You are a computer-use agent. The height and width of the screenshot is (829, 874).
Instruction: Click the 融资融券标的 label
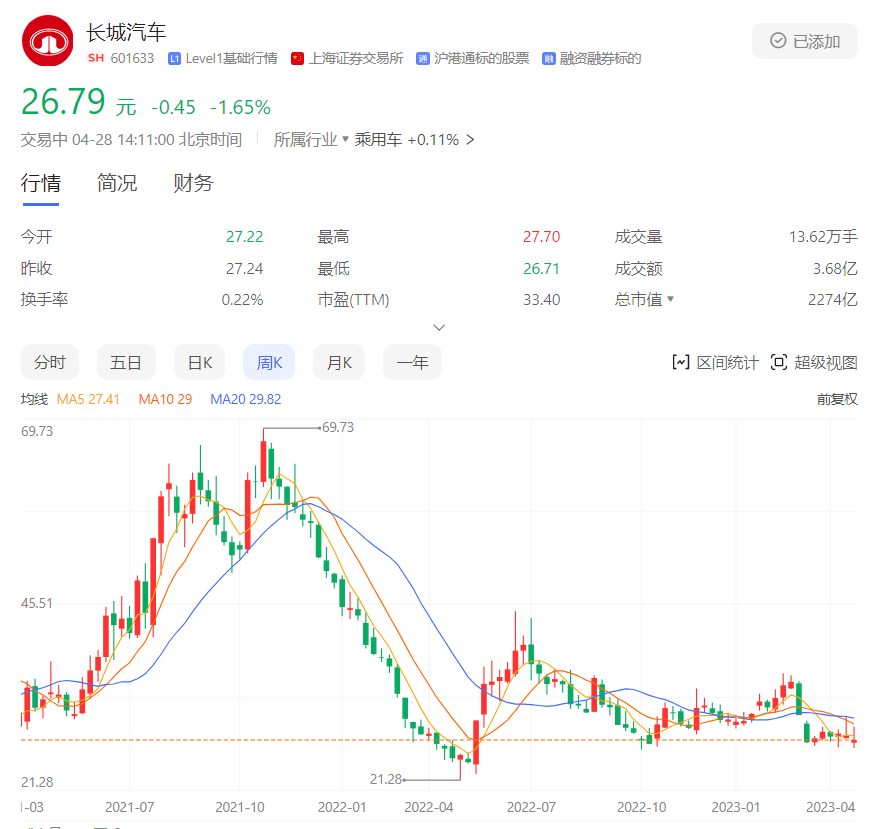click(600, 59)
